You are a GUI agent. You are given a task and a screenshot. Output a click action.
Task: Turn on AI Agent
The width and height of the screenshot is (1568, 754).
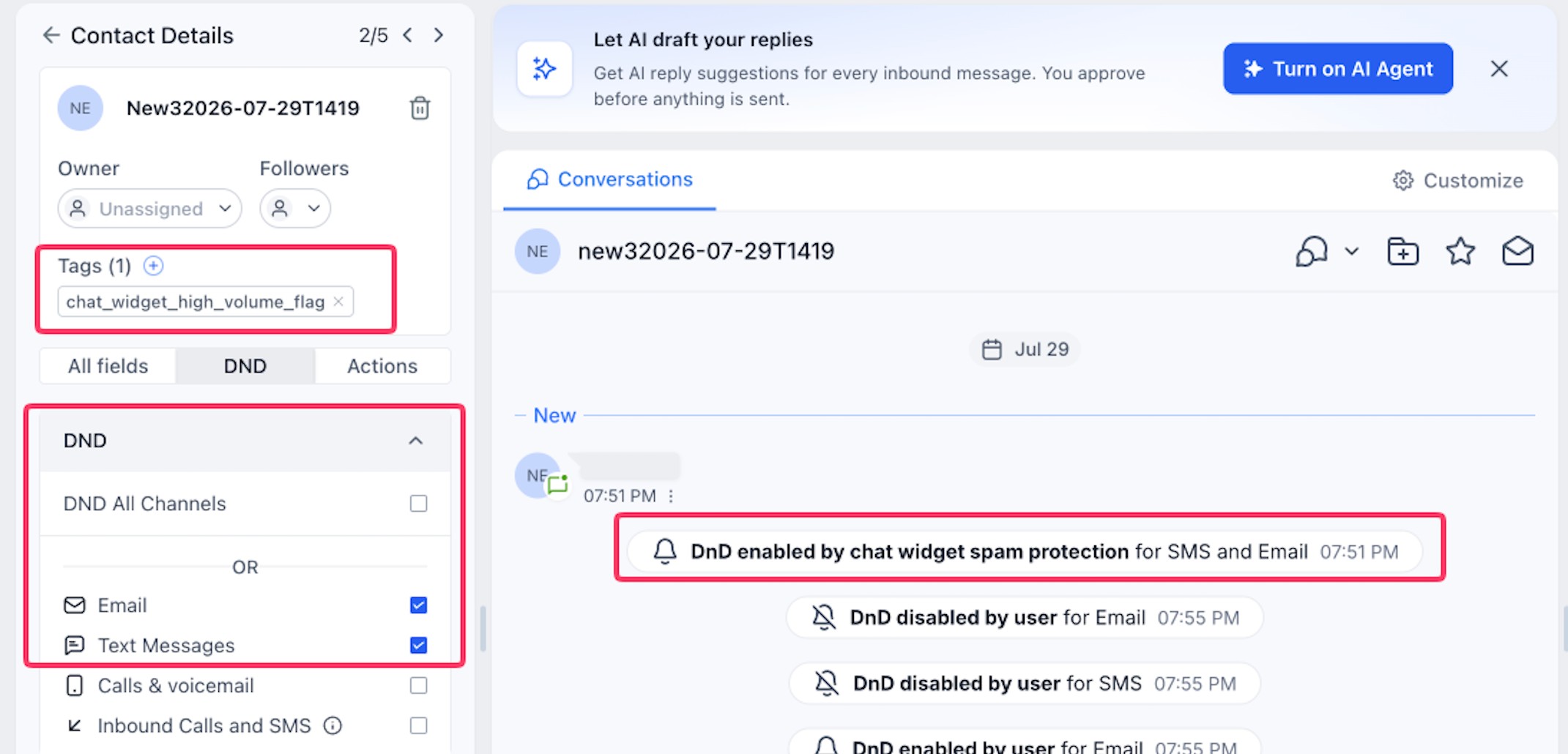[x=1338, y=69]
